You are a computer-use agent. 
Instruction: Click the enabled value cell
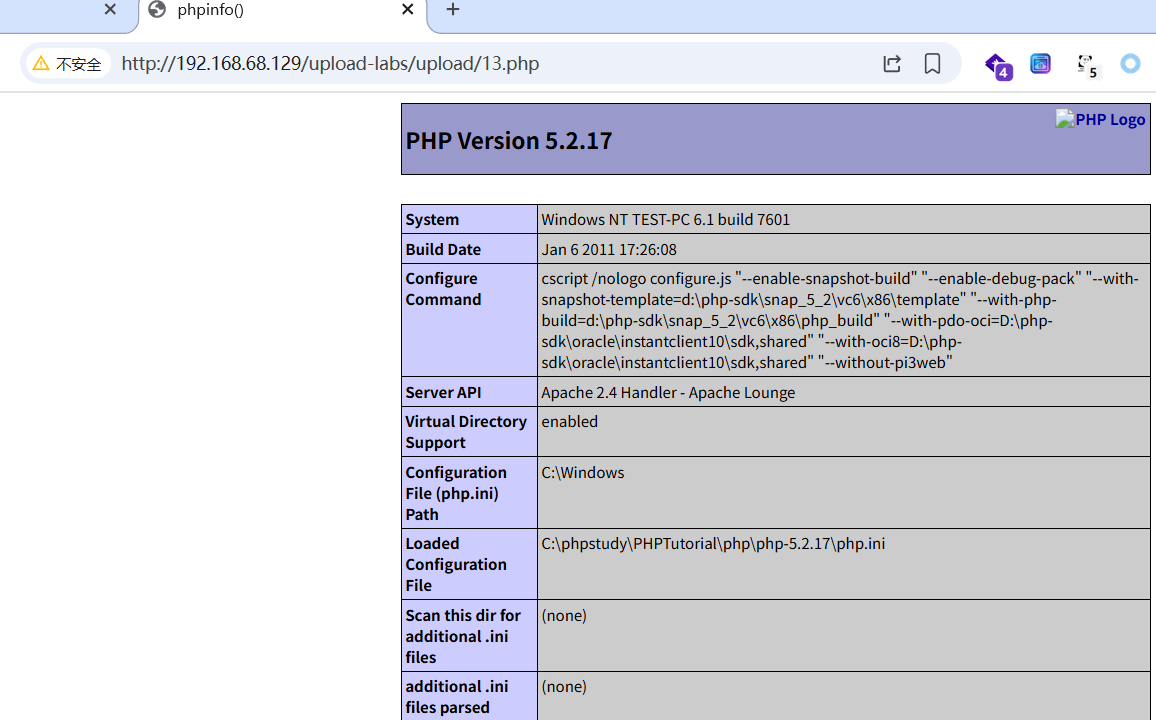click(843, 431)
